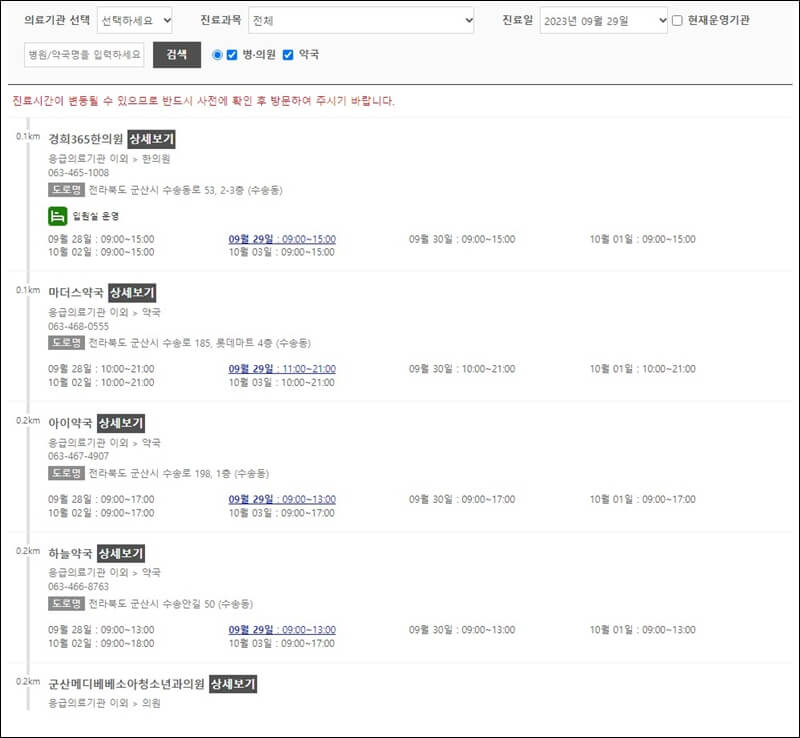Click address 수송로 185, 롯데마트 4층
The width and height of the screenshot is (800, 738).
coord(199,343)
